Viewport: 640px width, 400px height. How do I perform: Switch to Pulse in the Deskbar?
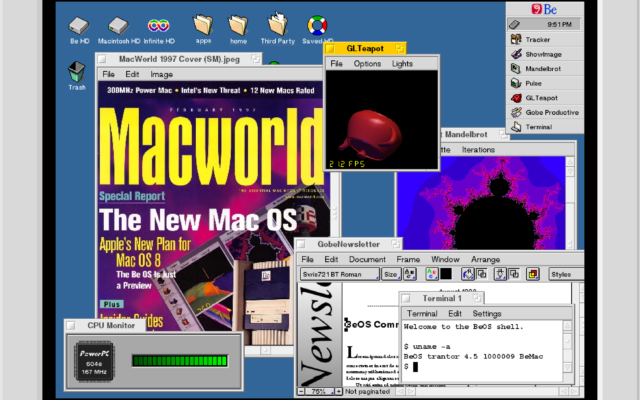click(545, 83)
